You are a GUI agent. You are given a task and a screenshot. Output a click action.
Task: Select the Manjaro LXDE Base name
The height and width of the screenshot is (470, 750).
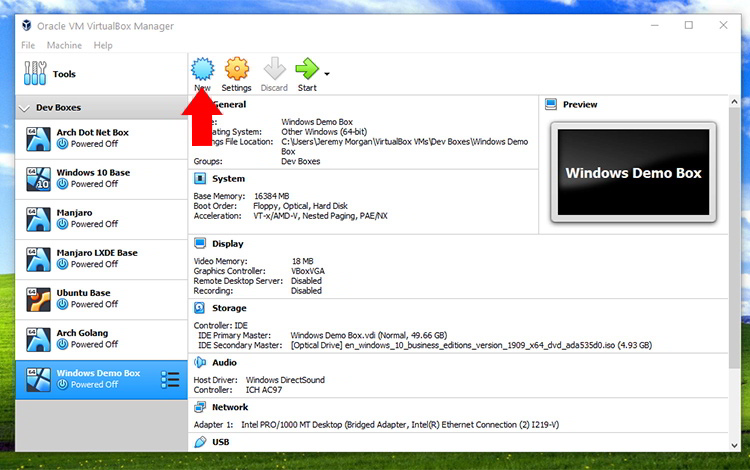pos(97,253)
